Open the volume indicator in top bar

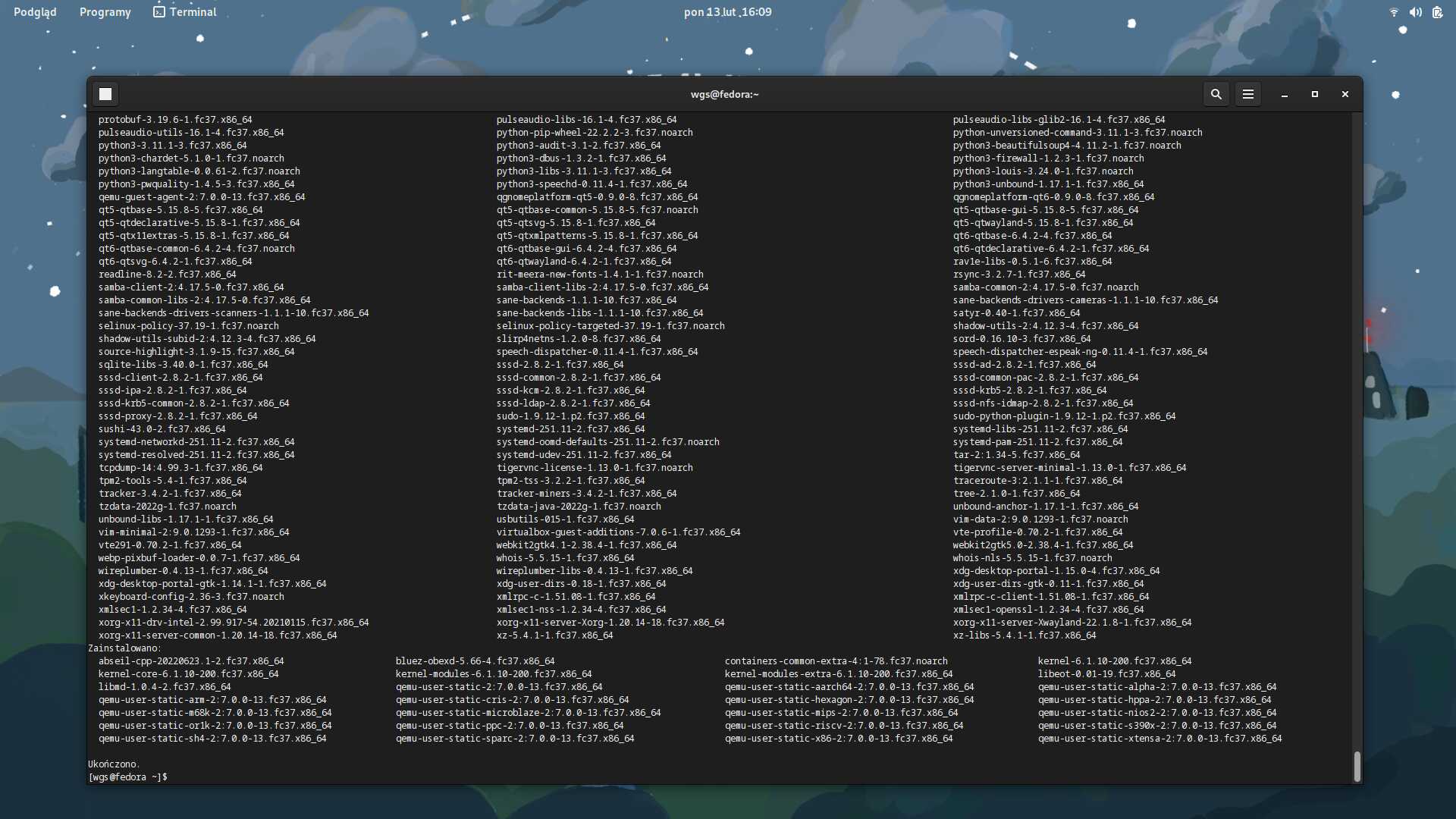click(x=1416, y=12)
